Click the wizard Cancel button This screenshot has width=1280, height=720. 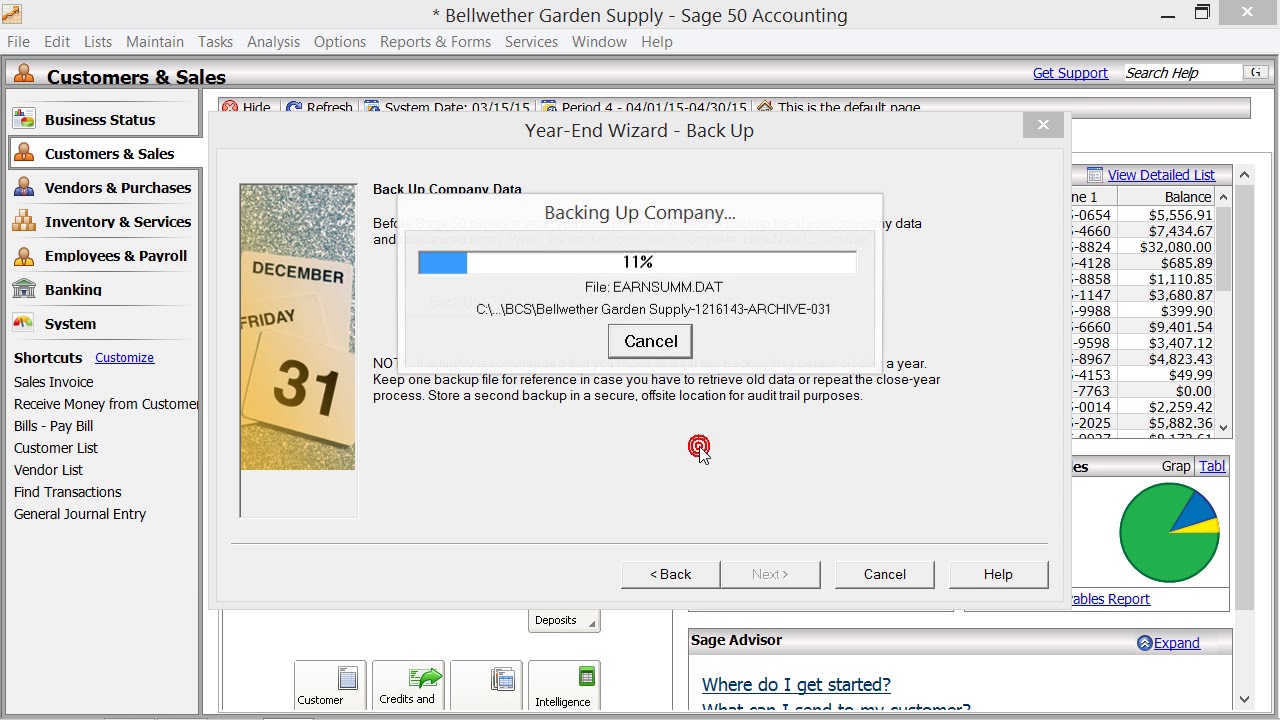point(885,574)
